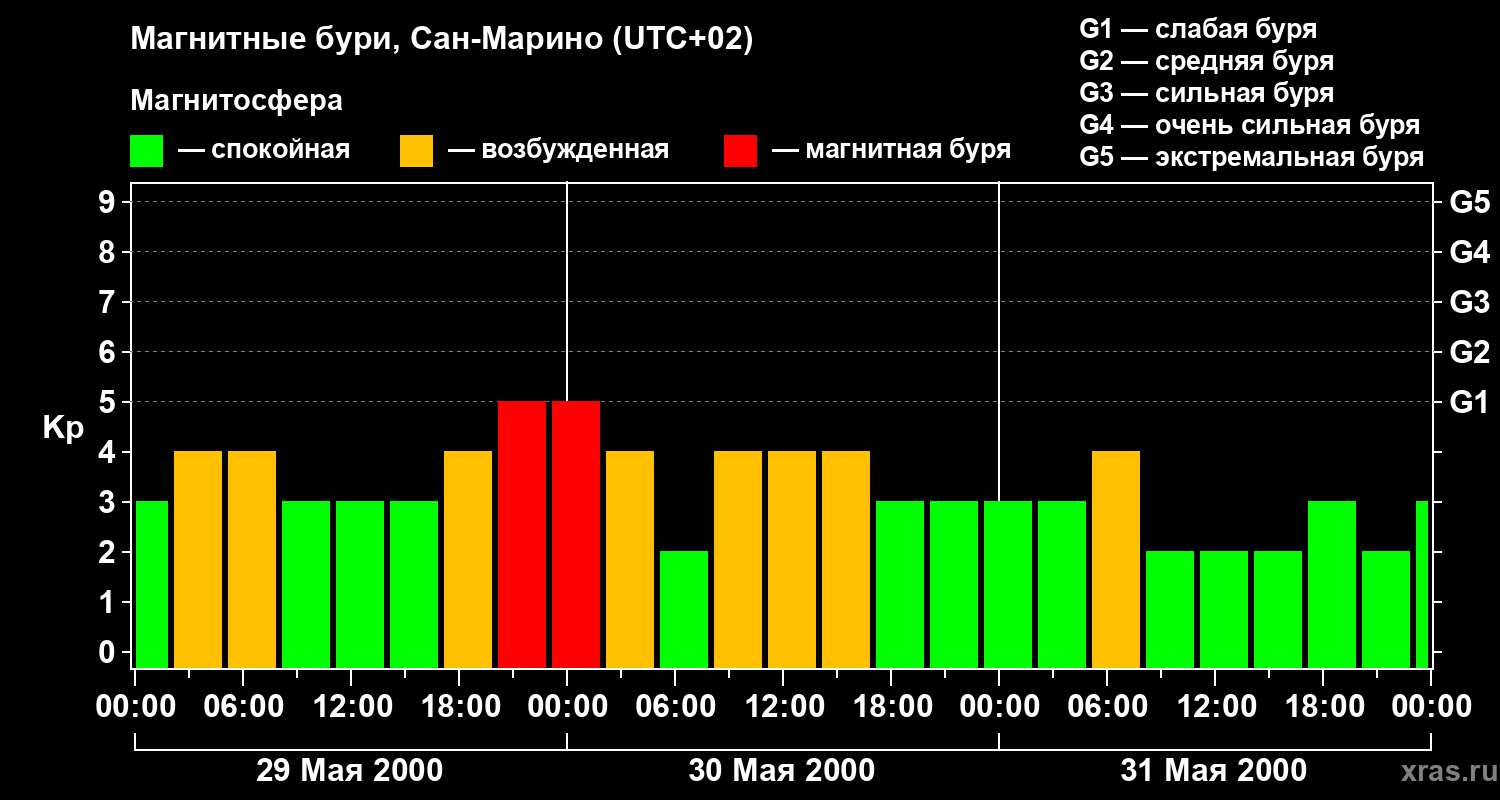
Task: Click the '— магнитная буря' legend label
Action: click(891, 151)
